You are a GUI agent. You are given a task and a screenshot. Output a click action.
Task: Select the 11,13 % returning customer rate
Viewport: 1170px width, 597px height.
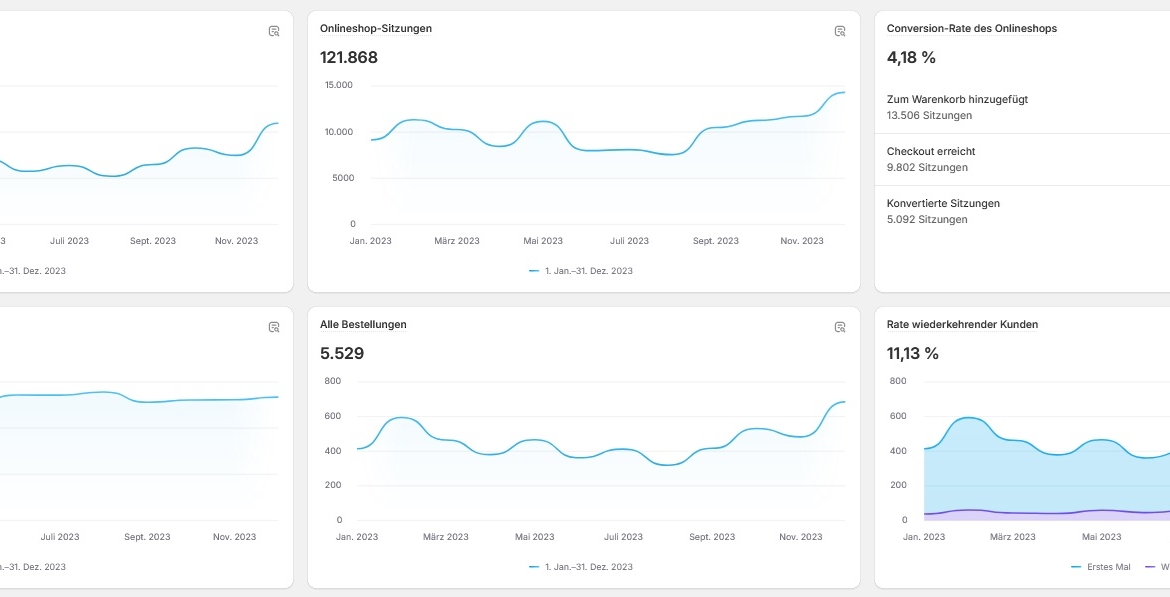pos(913,354)
